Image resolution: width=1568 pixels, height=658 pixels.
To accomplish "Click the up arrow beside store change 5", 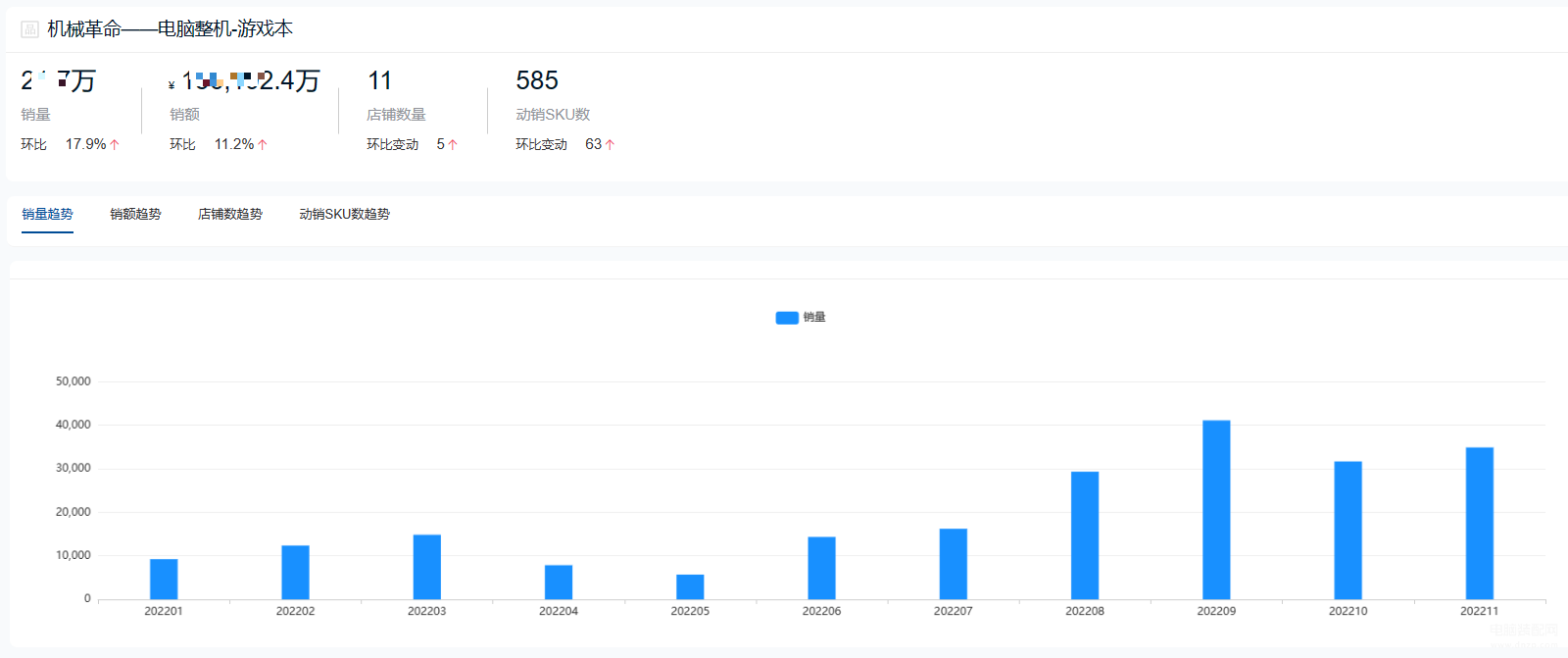I will [453, 144].
